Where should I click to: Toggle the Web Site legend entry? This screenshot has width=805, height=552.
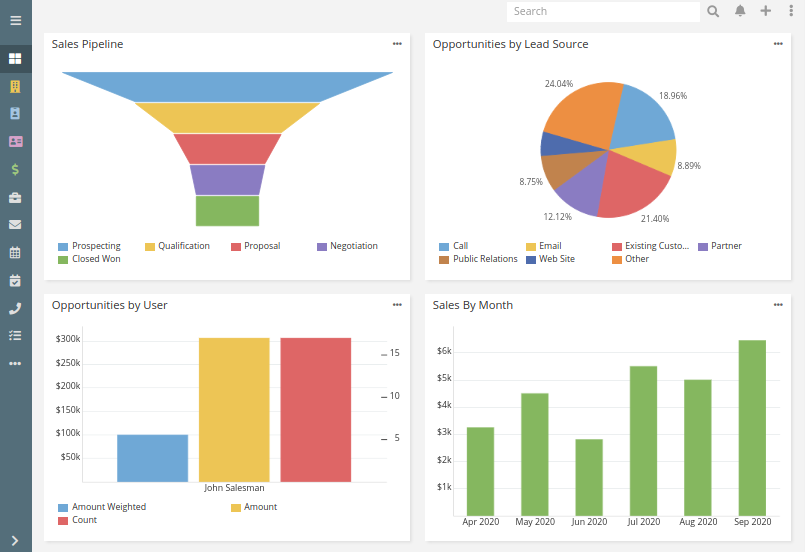pyautogui.click(x=551, y=259)
